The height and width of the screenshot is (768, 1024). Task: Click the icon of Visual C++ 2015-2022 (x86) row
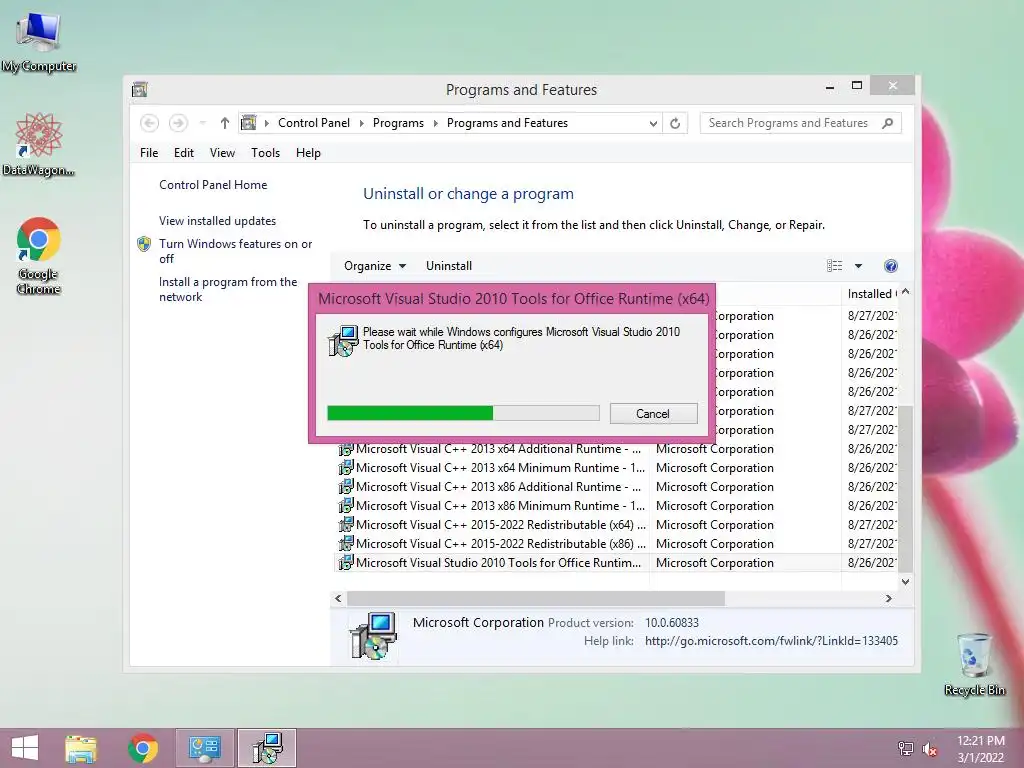click(346, 543)
